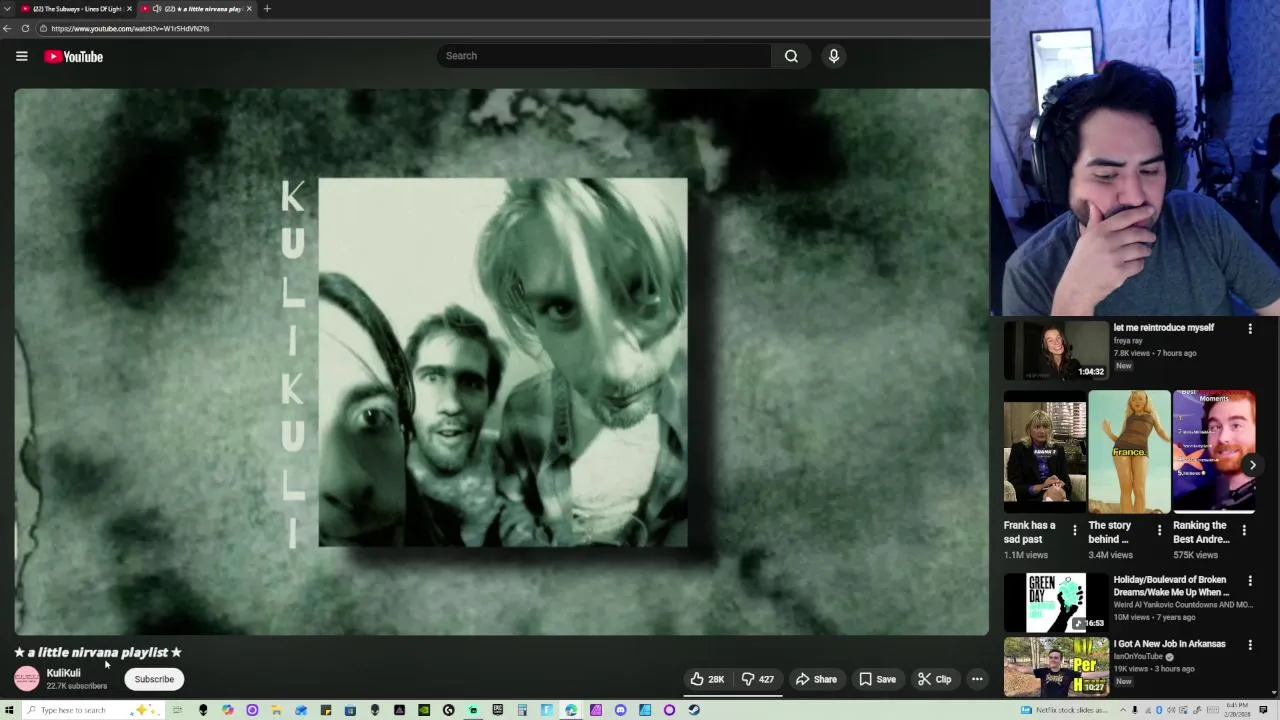Open the KuliKuli channel avatar
Image resolution: width=1280 pixels, height=720 pixels.
click(27, 679)
